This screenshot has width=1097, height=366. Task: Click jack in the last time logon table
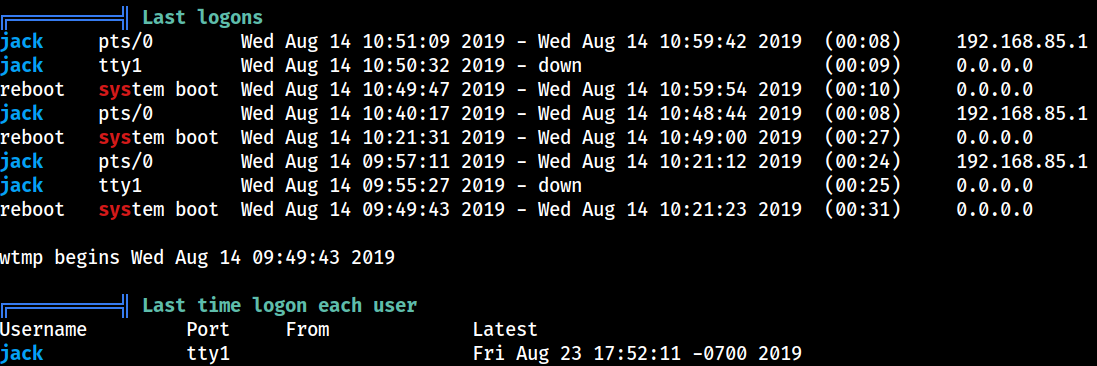pyautogui.click(x=22, y=353)
